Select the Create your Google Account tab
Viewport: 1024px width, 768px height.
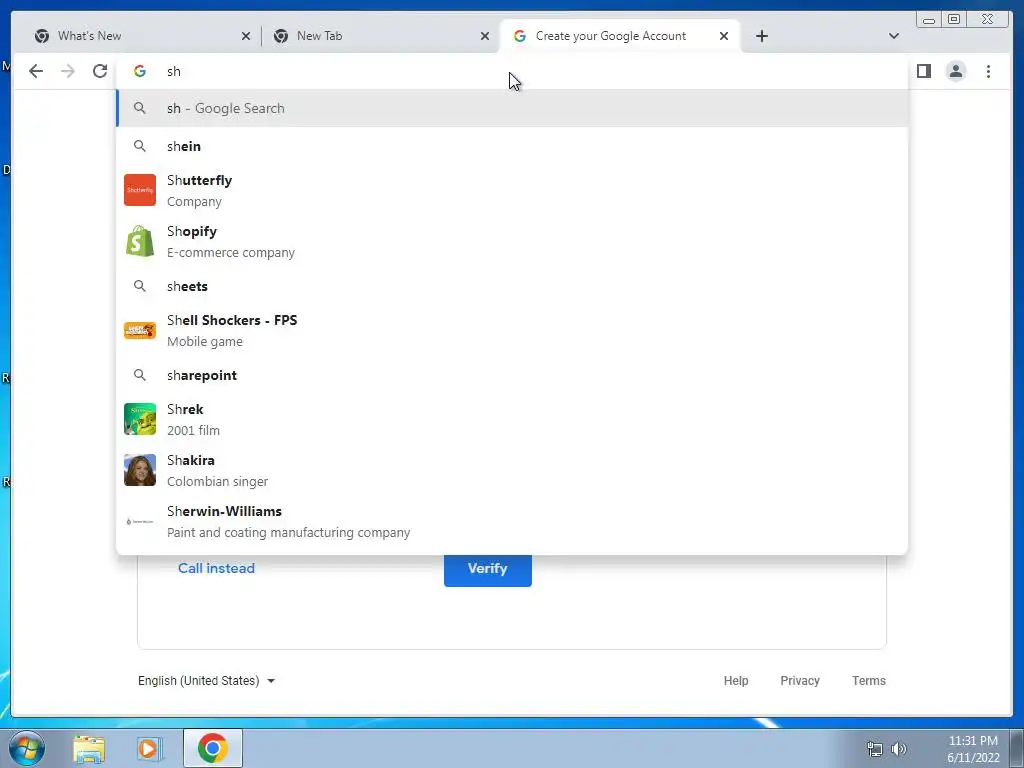point(619,36)
